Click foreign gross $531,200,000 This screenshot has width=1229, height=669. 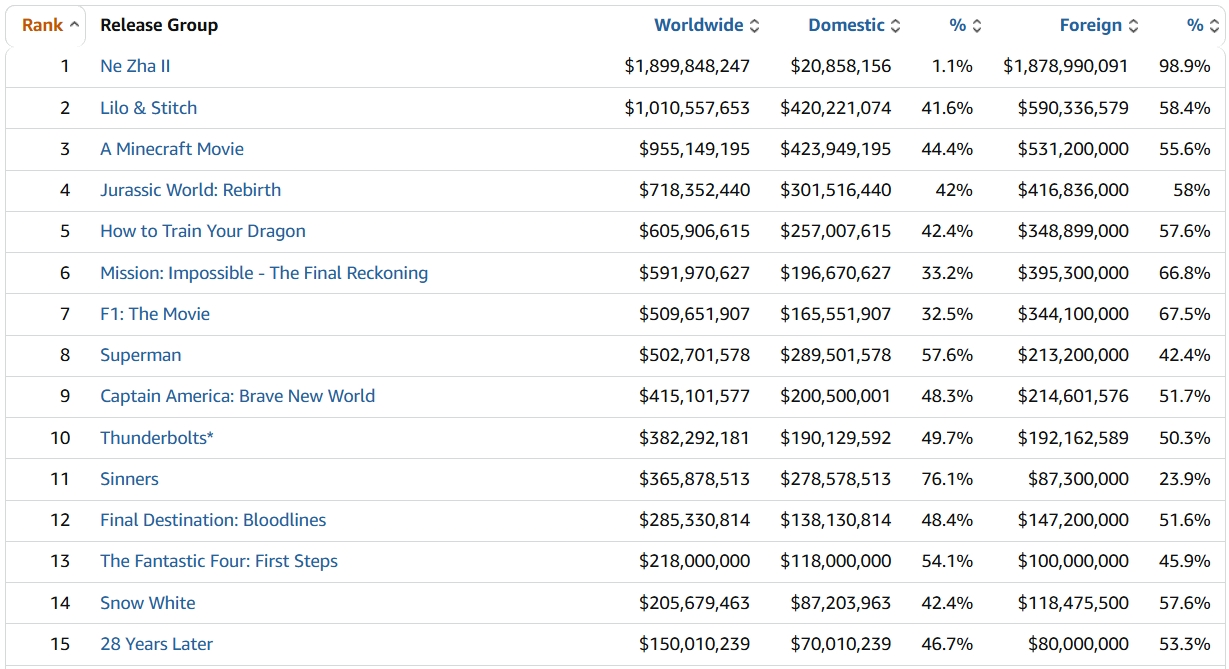pyautogui.click(x=1073, y=149)
